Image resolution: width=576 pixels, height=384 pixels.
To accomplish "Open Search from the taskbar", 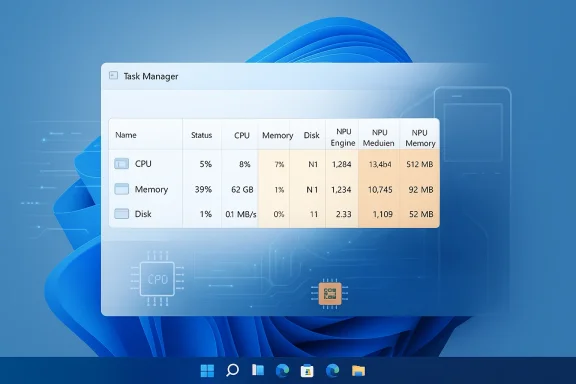I will [x=232, y=370].
